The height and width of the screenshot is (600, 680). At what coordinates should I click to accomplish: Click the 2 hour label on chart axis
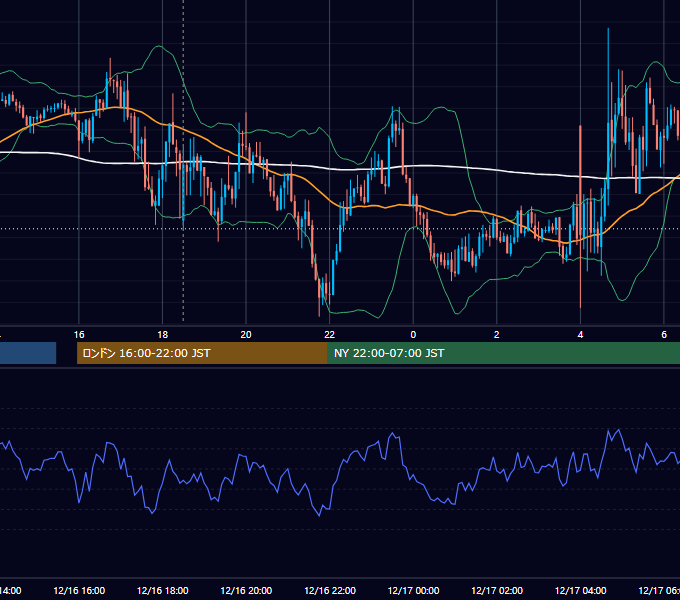pyautogui.click(x=497, y=334)
